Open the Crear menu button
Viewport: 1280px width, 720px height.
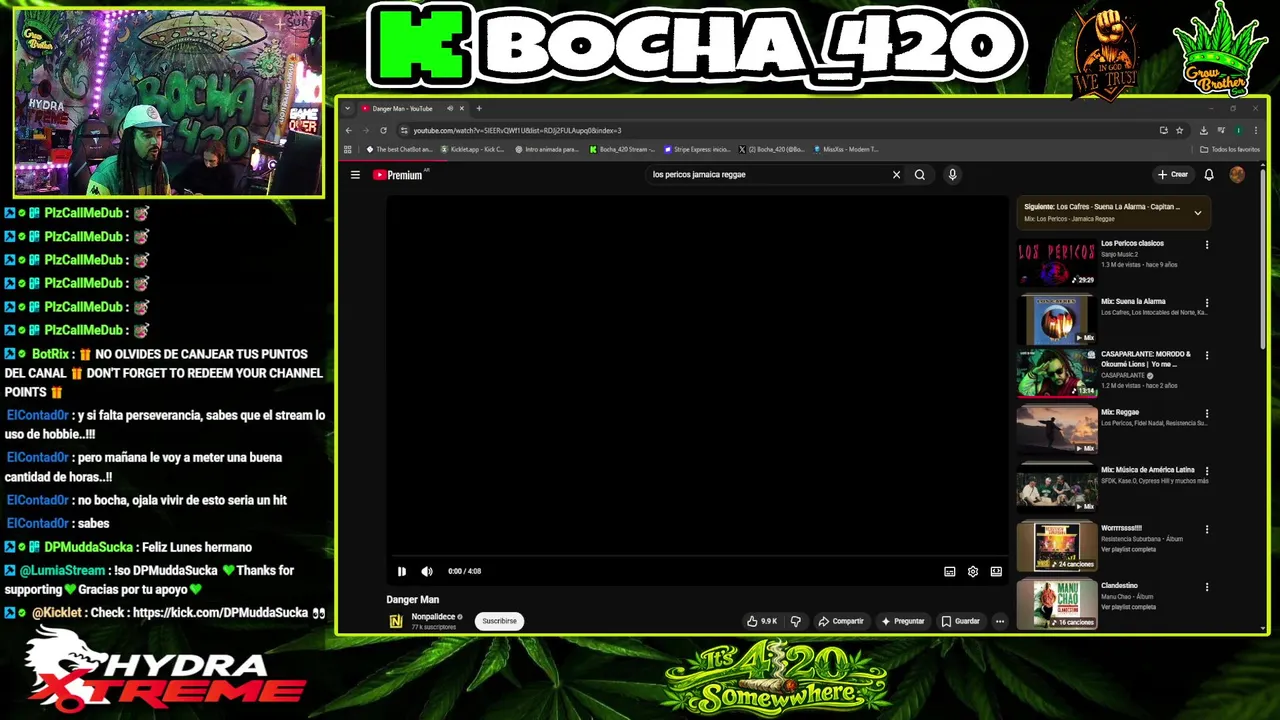(1173, 175)
